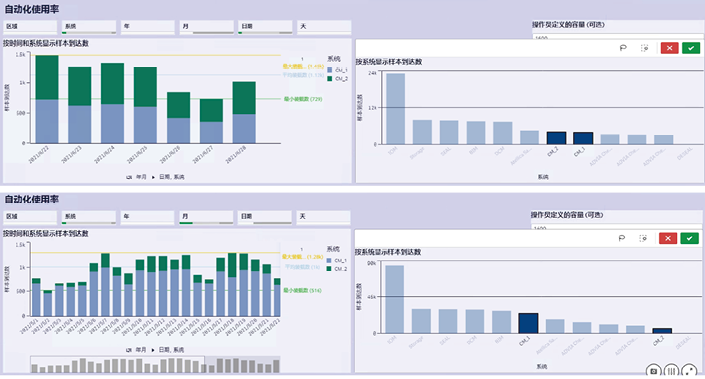Select the 2021/6/27 stacked bar
The height and width of the screenshot is (379, 705).
(x=211, y=121)
